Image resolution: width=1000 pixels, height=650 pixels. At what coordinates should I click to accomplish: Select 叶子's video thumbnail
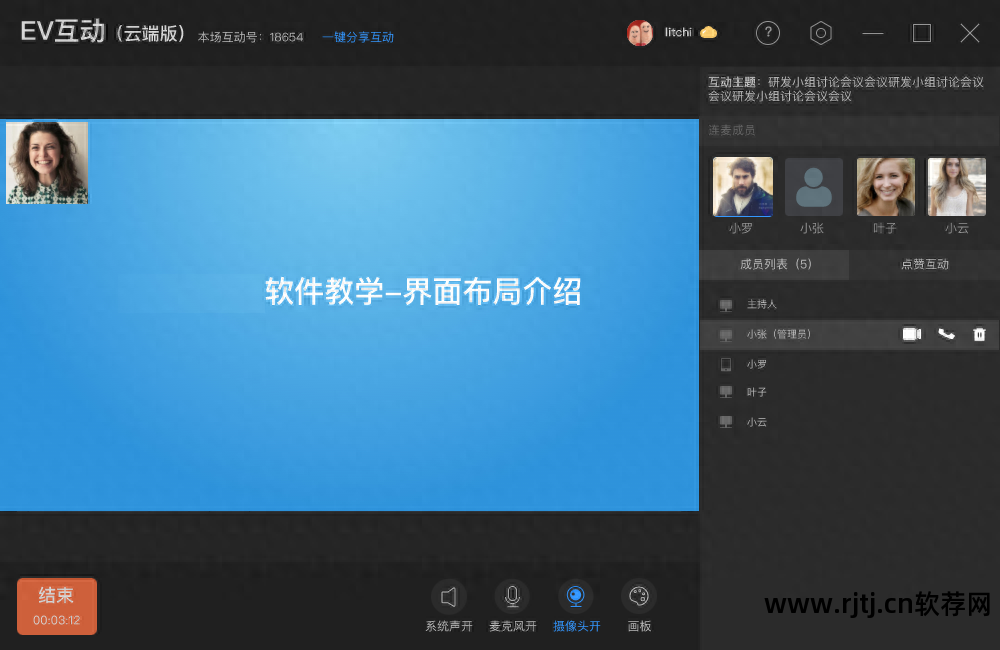coord(885,186)
